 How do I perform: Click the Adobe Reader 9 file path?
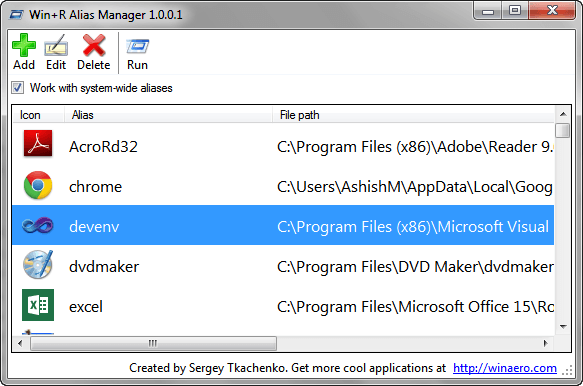click(415, 147)
